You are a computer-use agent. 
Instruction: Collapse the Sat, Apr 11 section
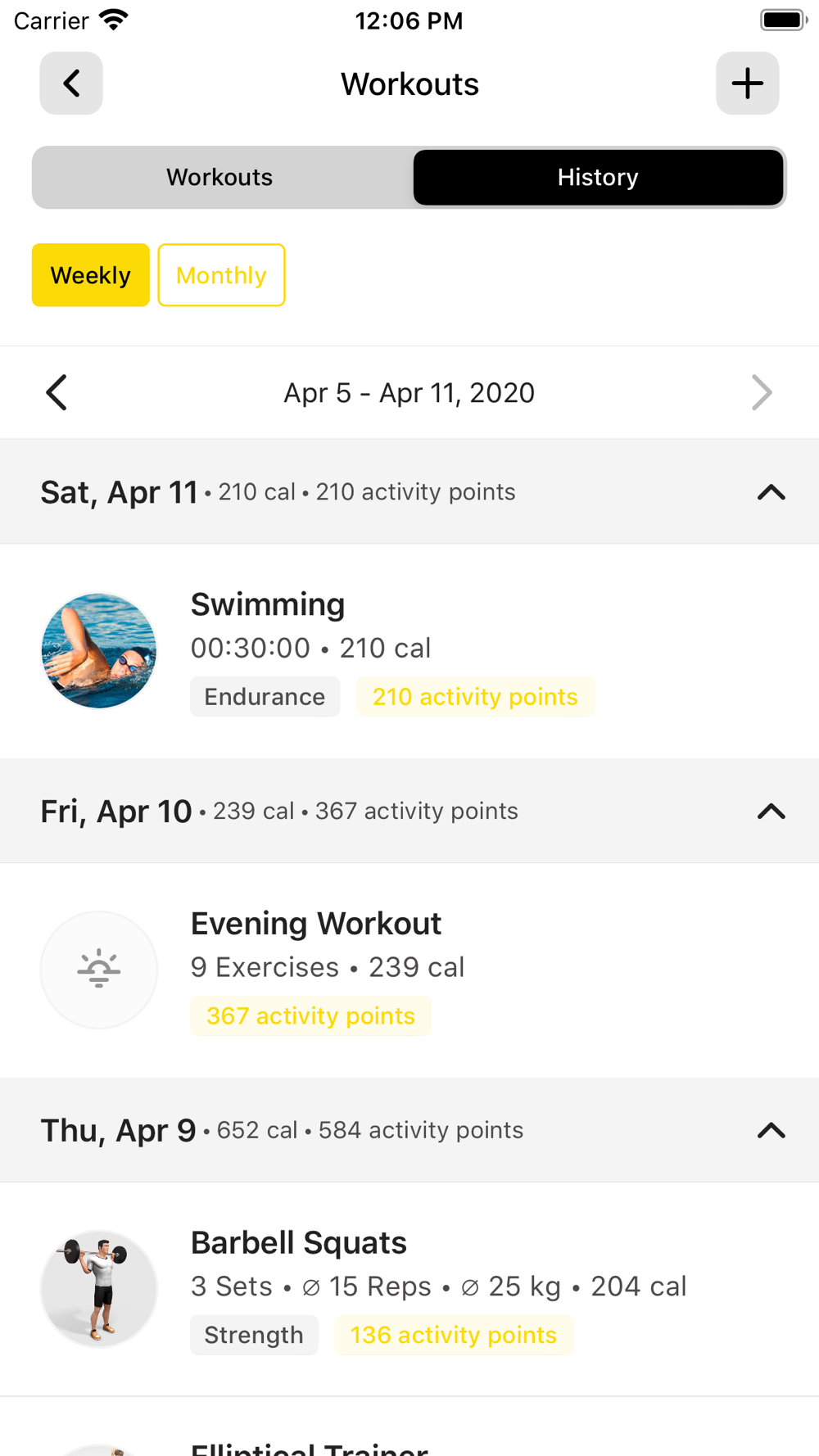click(771, 492)
